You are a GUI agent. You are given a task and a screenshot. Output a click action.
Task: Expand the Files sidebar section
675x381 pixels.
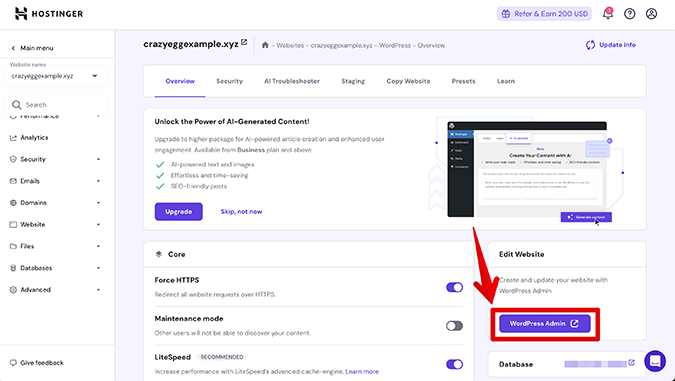tap(99, 247)
